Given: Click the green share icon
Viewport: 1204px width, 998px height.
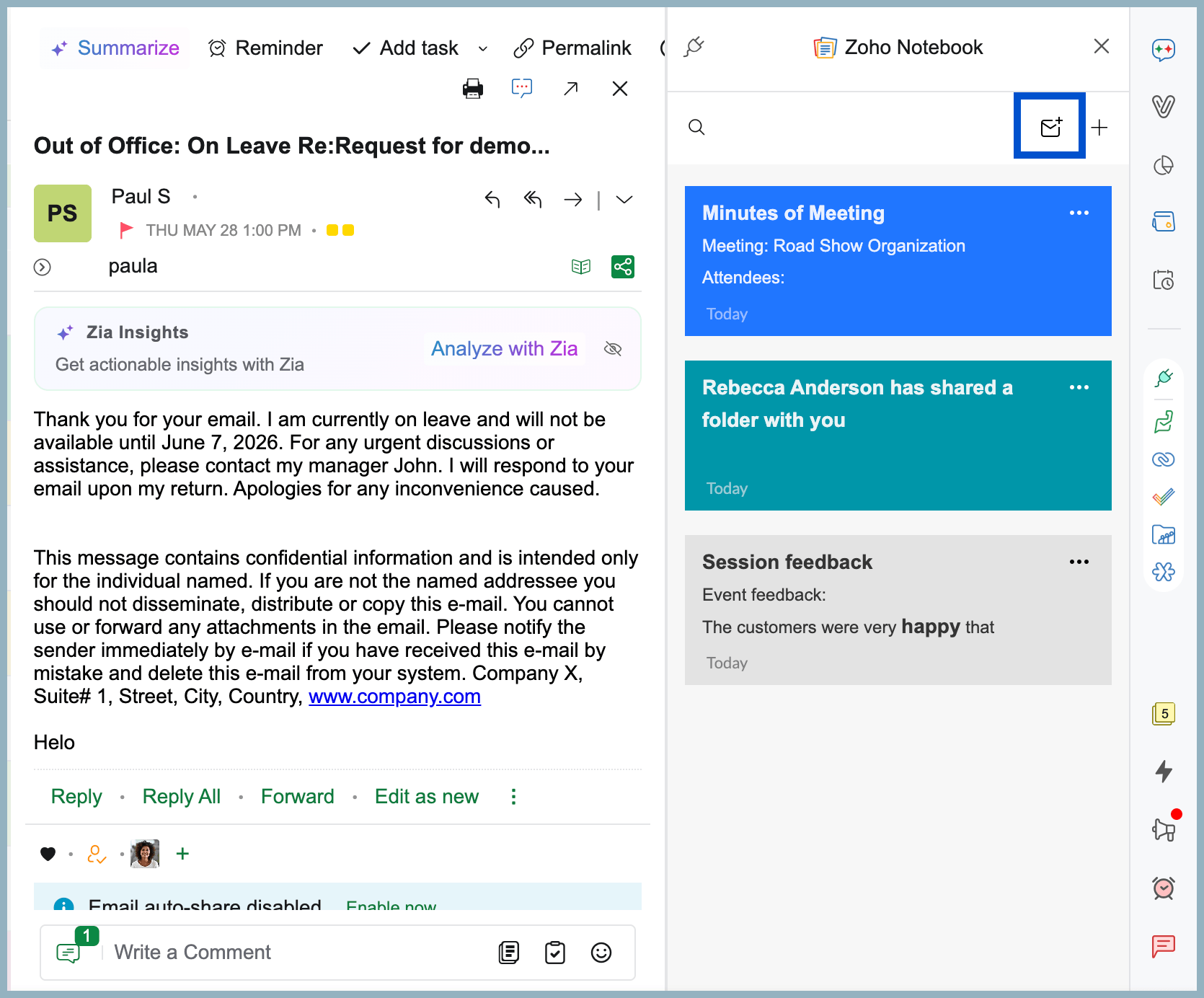Looking at the screenshot, I should pyautogui.click(x=623, y=267).
